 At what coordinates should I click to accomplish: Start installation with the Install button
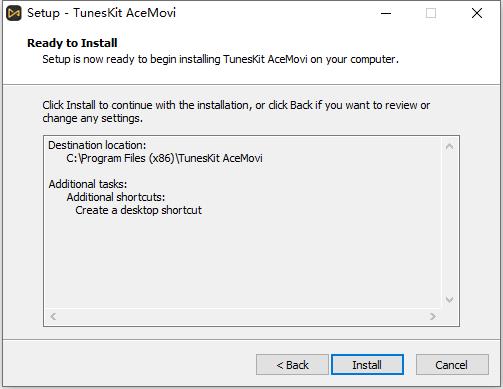(367, 365)
